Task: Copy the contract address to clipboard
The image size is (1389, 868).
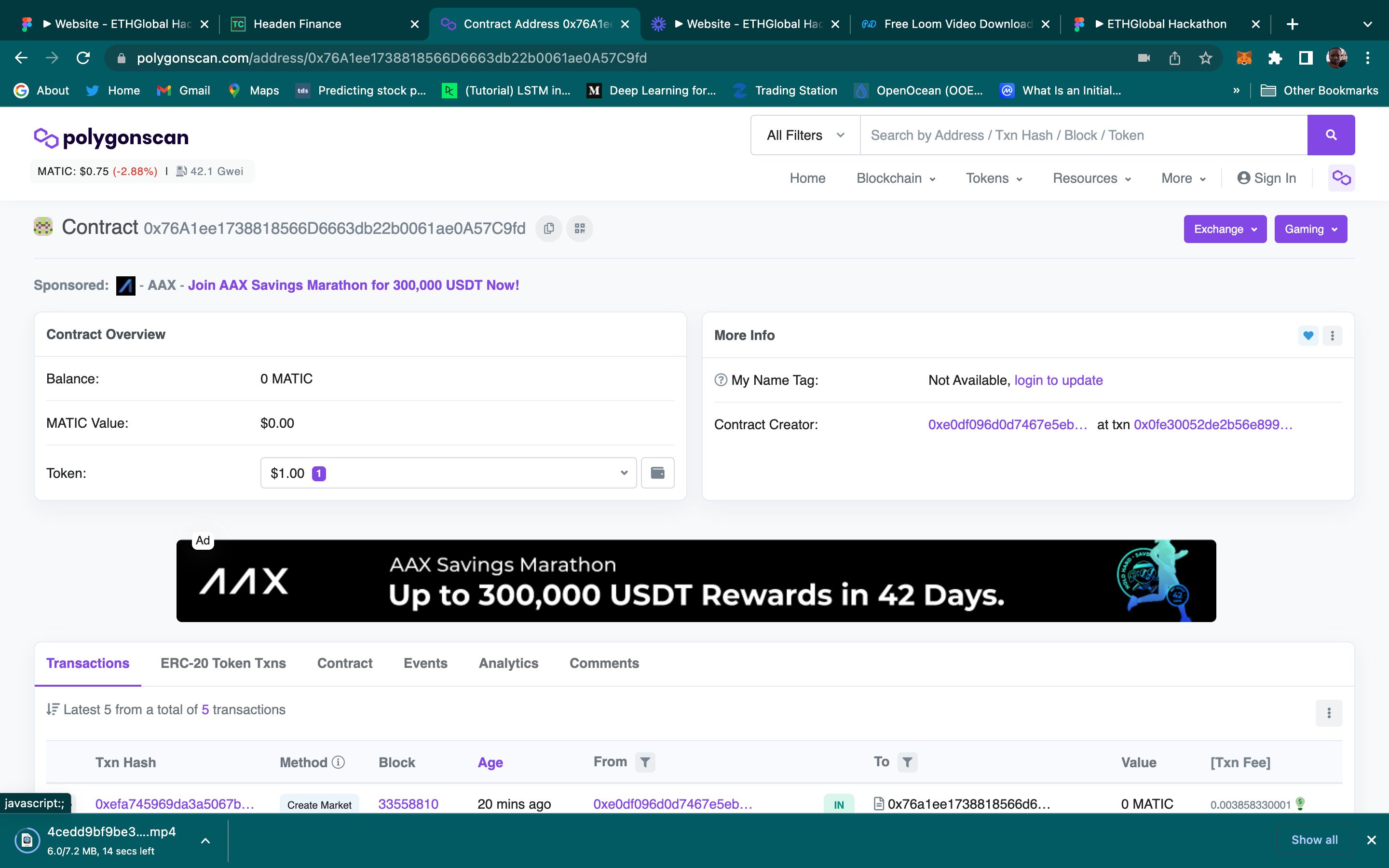Action: (x=549, y=229)
